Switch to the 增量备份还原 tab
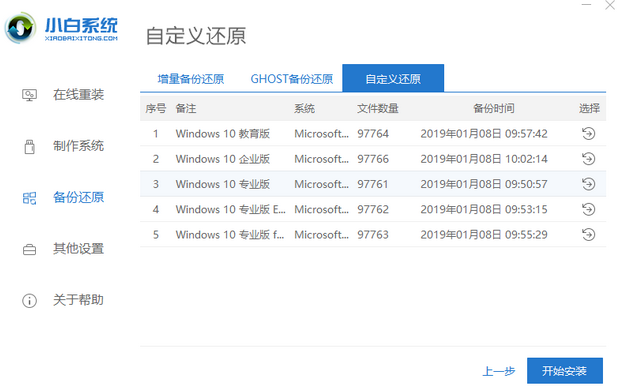The image size is (619, 388). (191, 79)
